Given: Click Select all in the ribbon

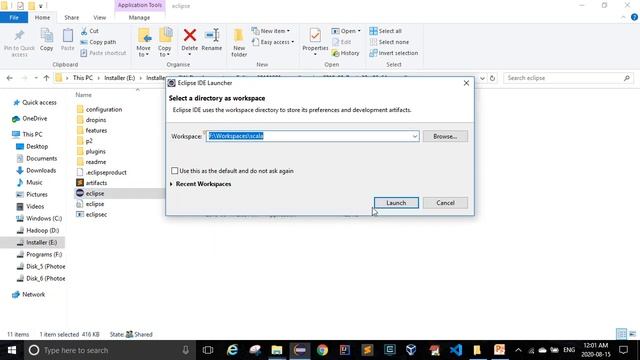Looking at the screenshot, I should pos(385,31).
